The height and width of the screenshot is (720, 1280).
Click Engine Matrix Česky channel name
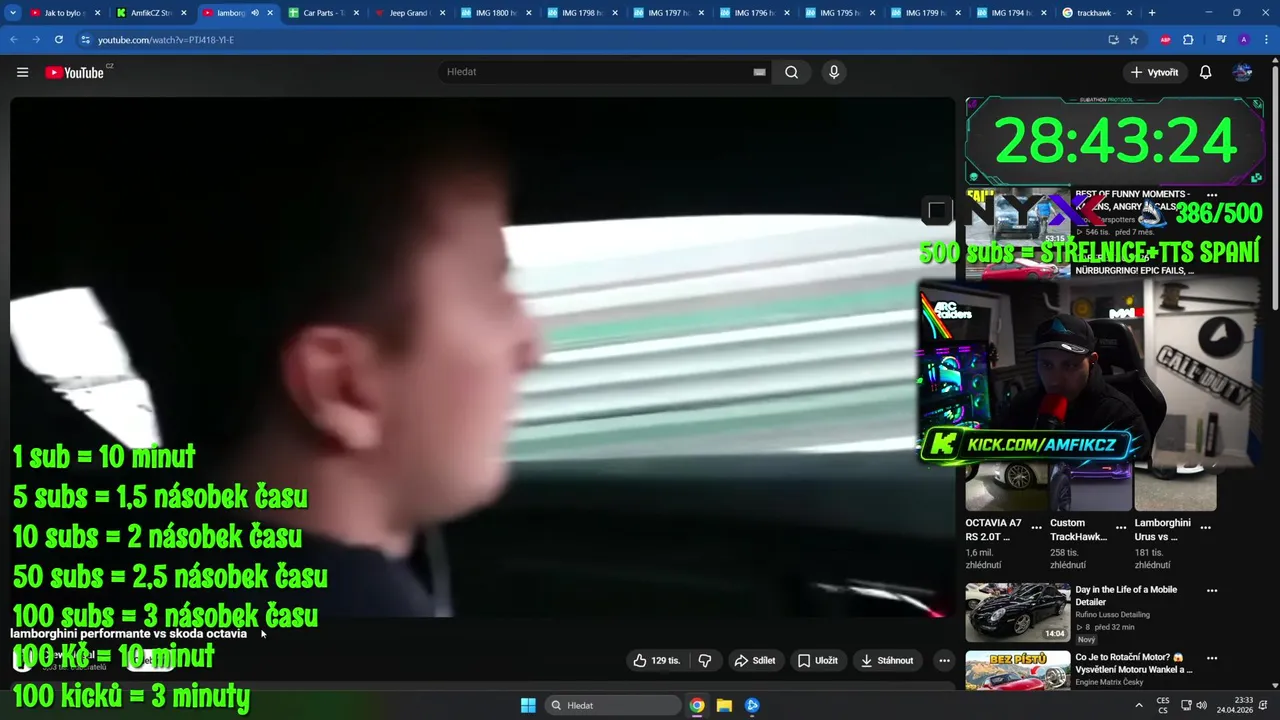coord(1109,683)
